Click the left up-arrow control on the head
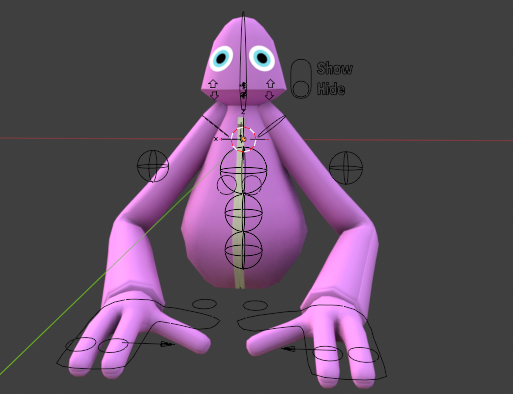The image size is (513, 394). coord(213,84)
